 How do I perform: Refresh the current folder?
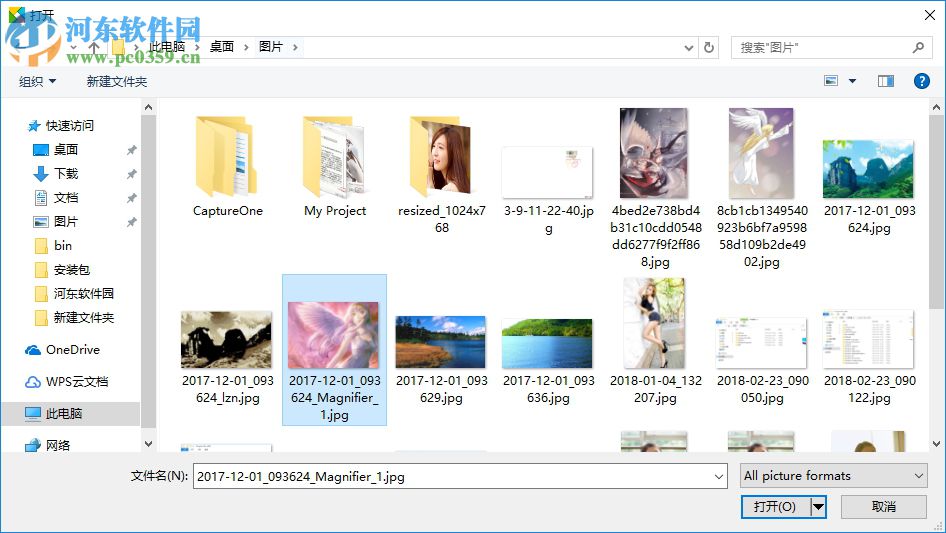[710, 47]
